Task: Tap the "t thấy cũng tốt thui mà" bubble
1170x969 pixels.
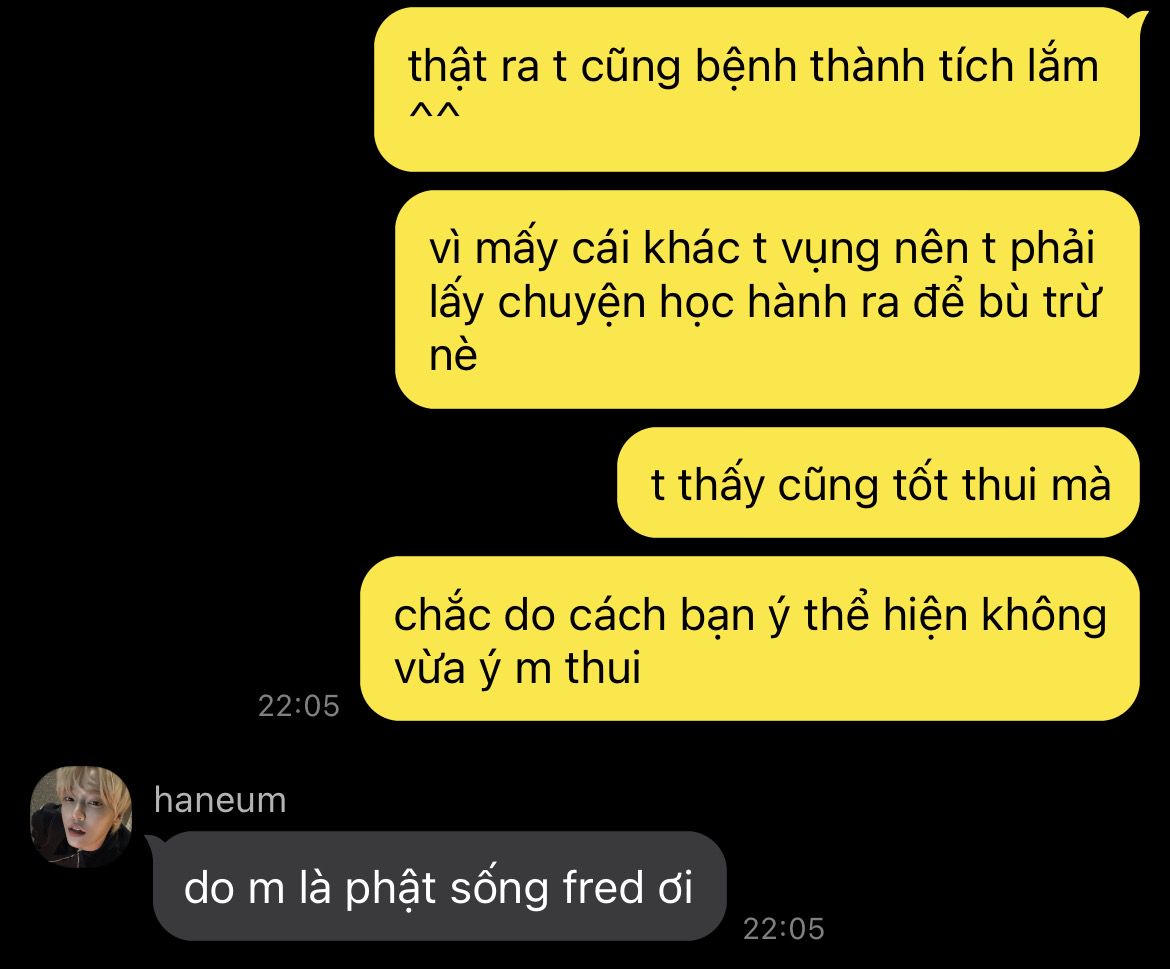Action: [878, 483]
